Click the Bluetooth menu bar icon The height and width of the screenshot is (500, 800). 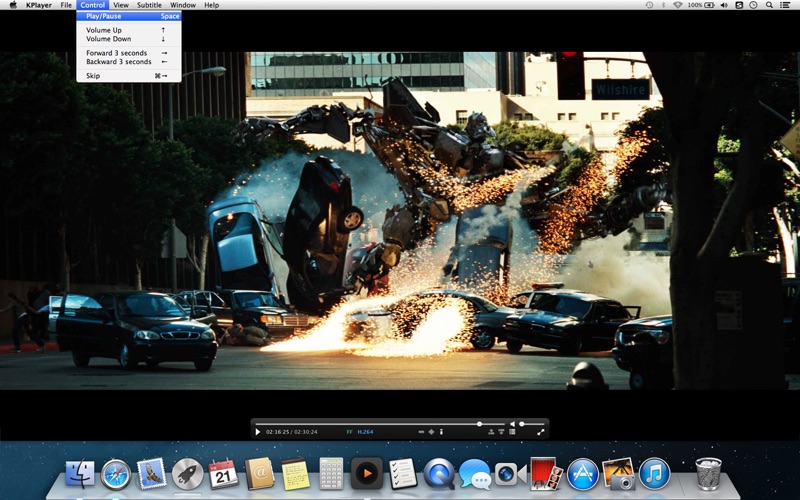(663, 5)
